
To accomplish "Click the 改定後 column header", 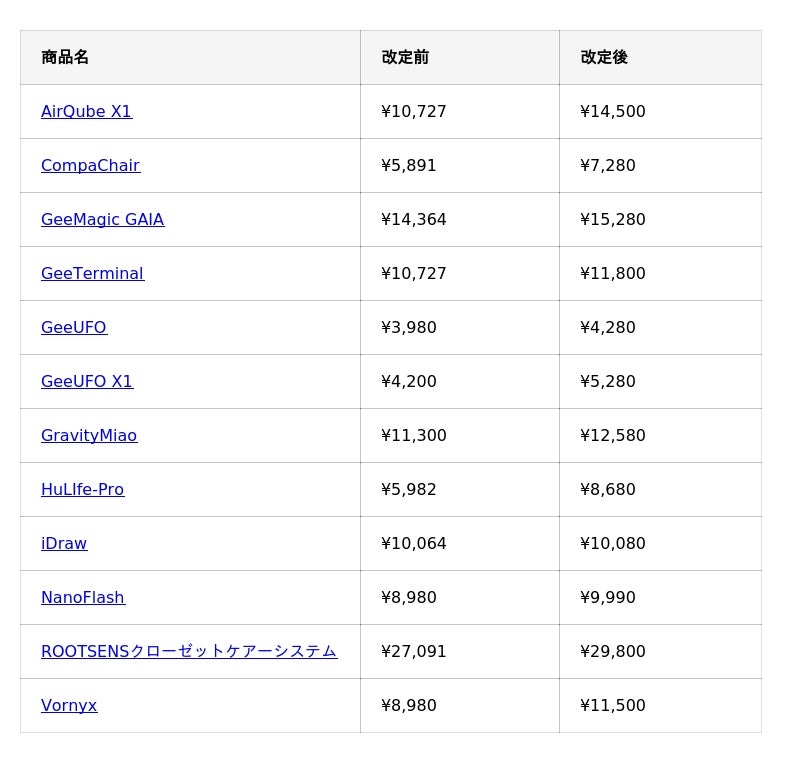I will coord(604,57).
